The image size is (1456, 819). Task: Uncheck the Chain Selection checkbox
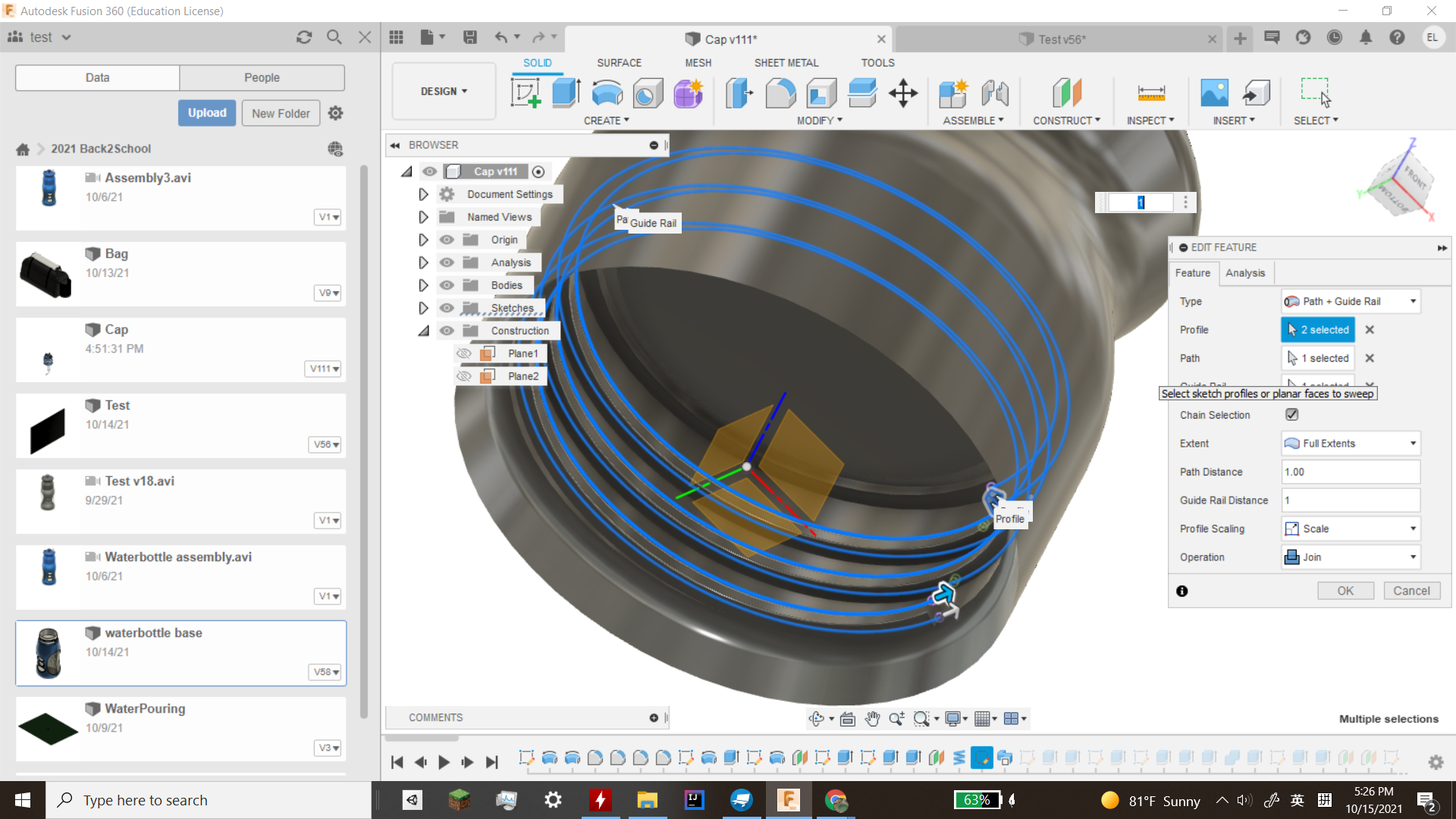click(1292, 414)
